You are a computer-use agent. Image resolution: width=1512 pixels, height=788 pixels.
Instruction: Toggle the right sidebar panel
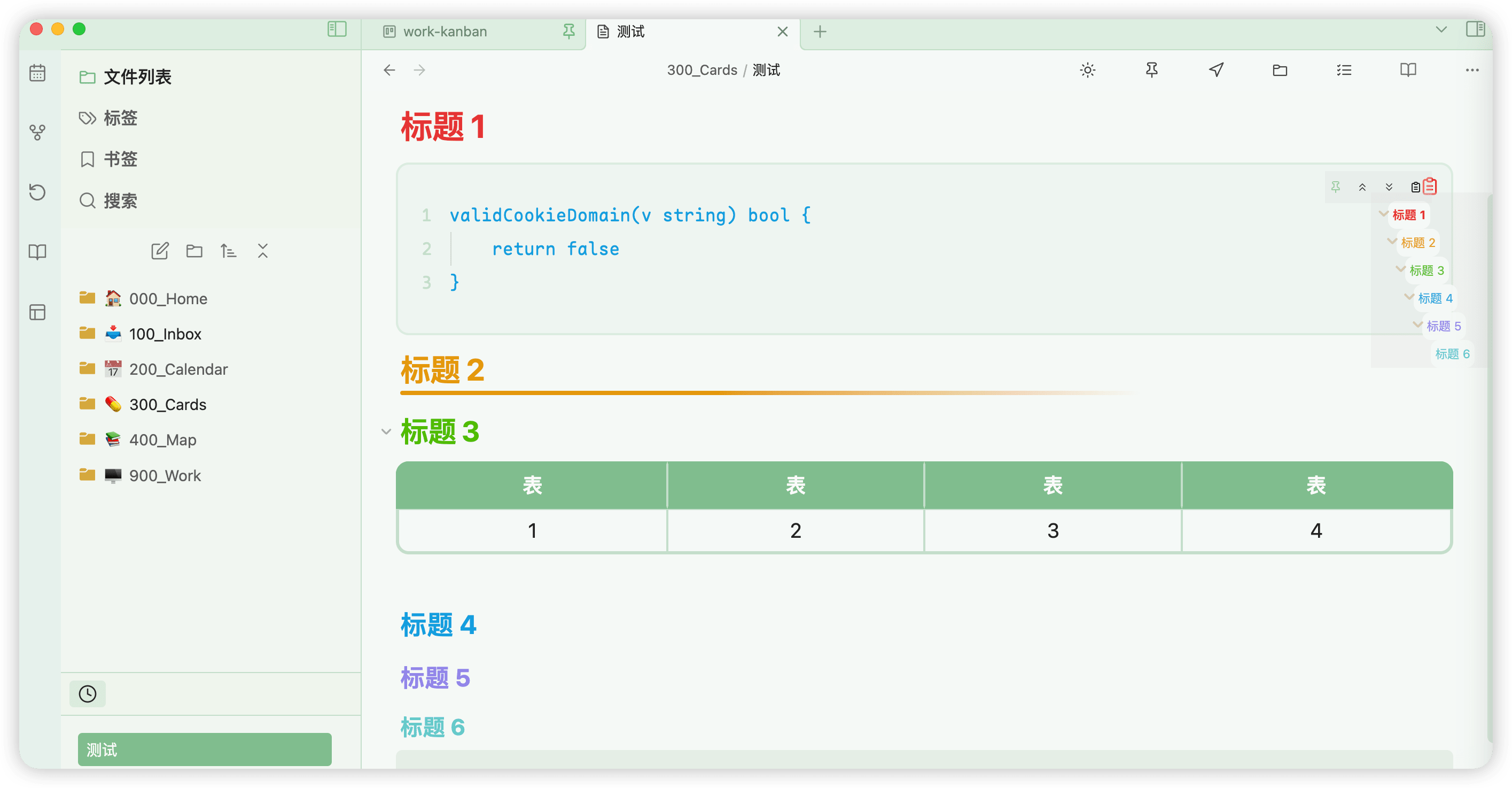(1475, 29)
